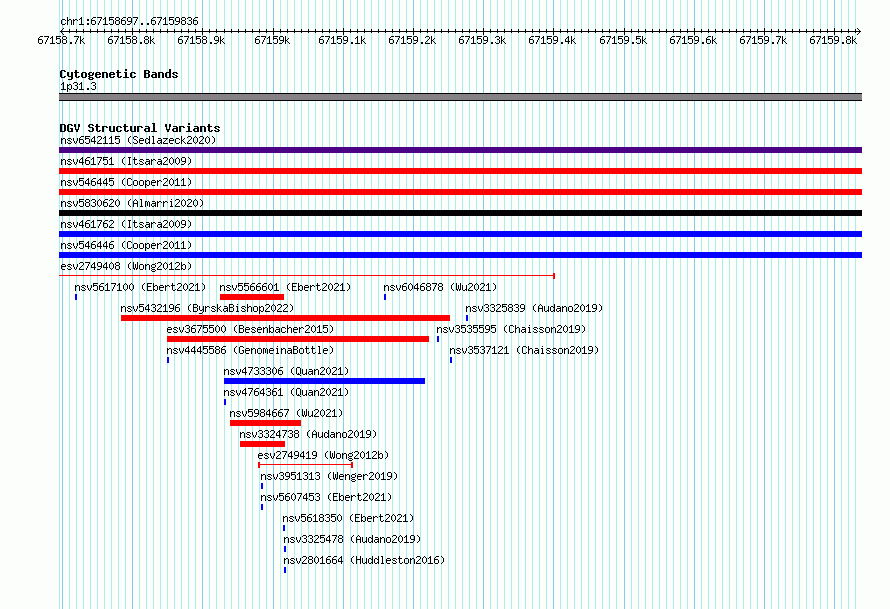
Task: Click the blue nsv461762 variant bar
Action: [460, 234]
